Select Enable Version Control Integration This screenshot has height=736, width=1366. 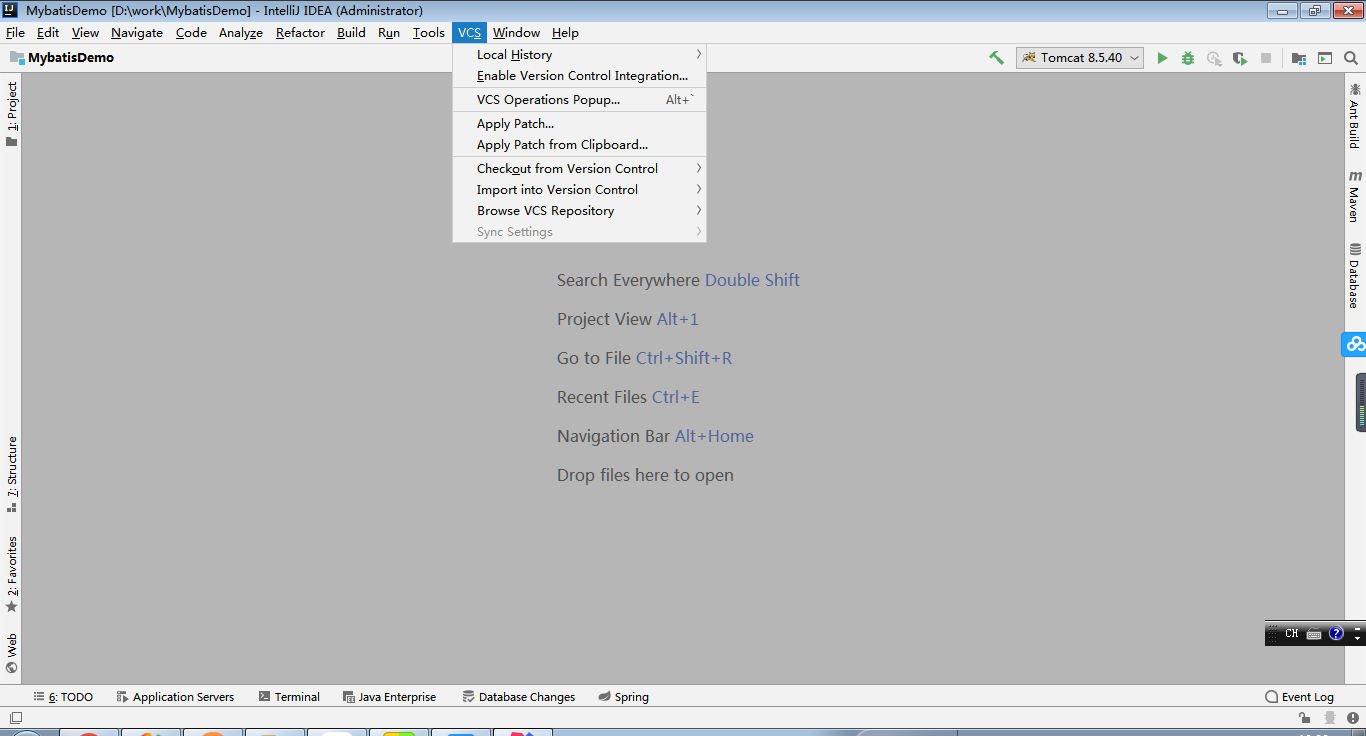click(x=582, y=75)
